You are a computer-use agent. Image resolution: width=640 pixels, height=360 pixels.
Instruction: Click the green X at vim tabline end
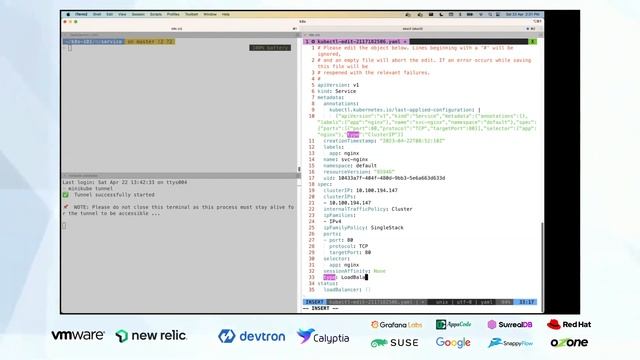click(532, 42)
